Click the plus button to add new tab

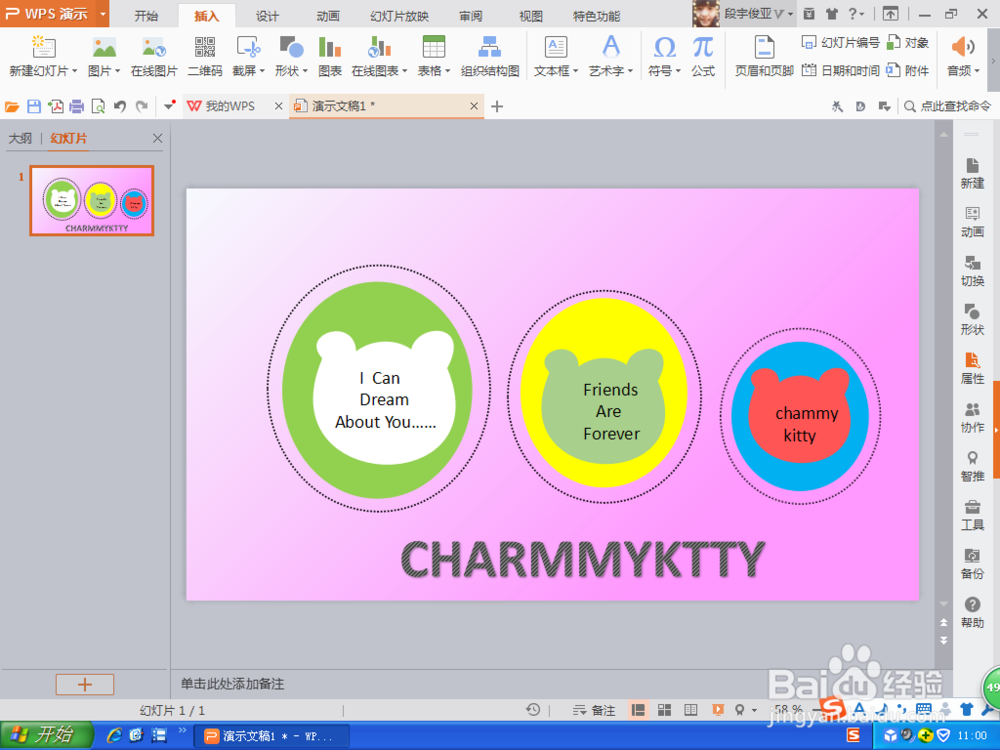pyautogui.click(x=497, y=107)
